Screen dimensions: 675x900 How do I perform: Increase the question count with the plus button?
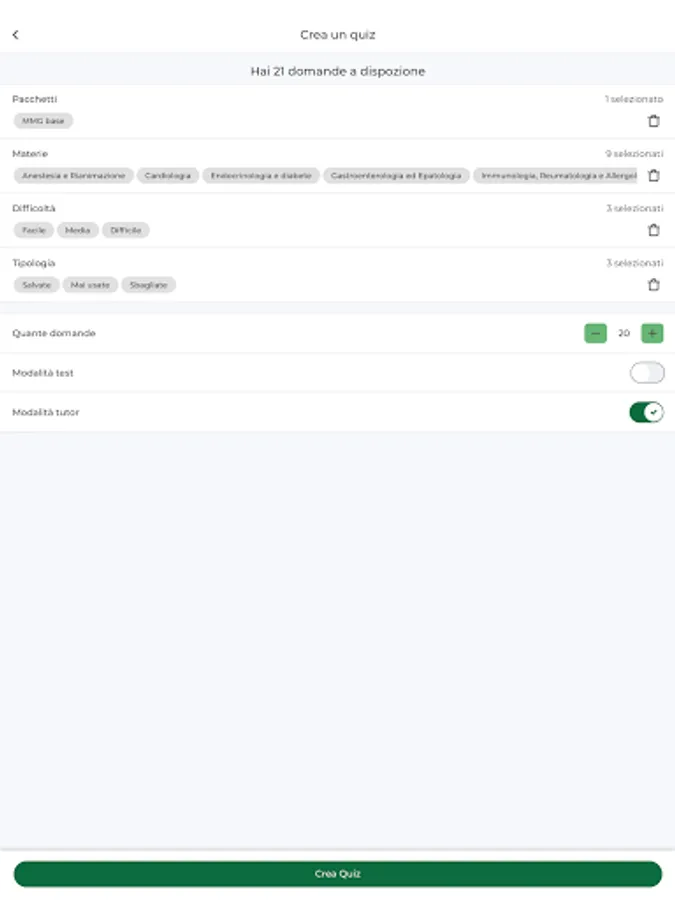coord(652,333)
